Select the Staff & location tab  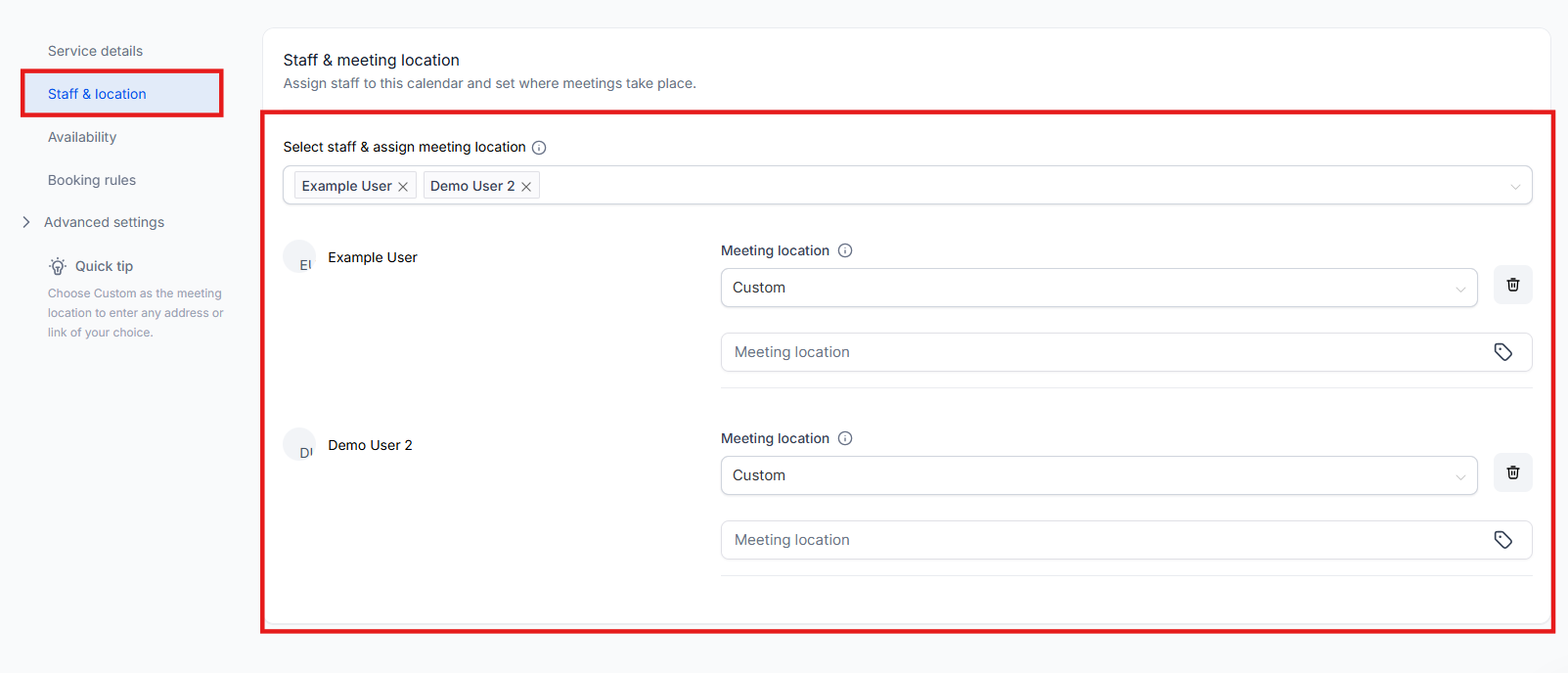(x=97, y=94)
